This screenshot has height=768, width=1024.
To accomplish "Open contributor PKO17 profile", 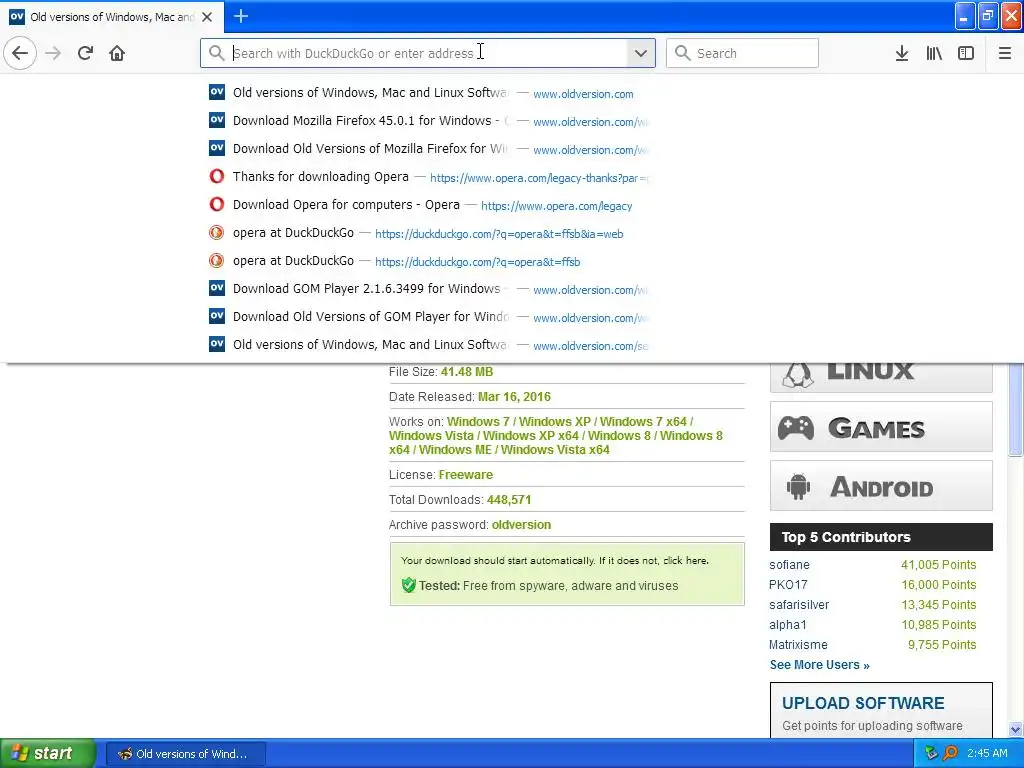I will 788,585.
